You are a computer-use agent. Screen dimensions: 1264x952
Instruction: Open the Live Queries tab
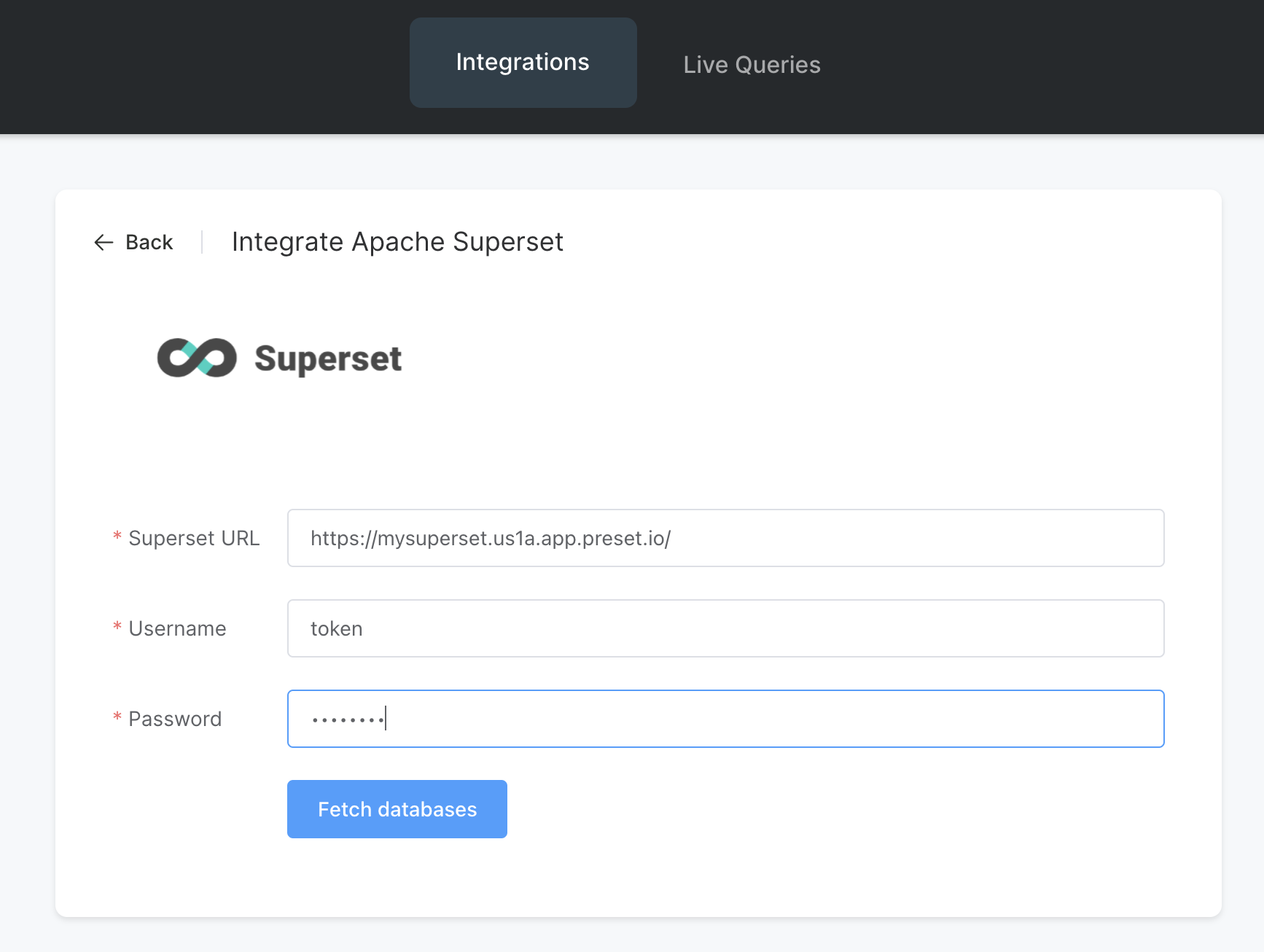point(752,65)
